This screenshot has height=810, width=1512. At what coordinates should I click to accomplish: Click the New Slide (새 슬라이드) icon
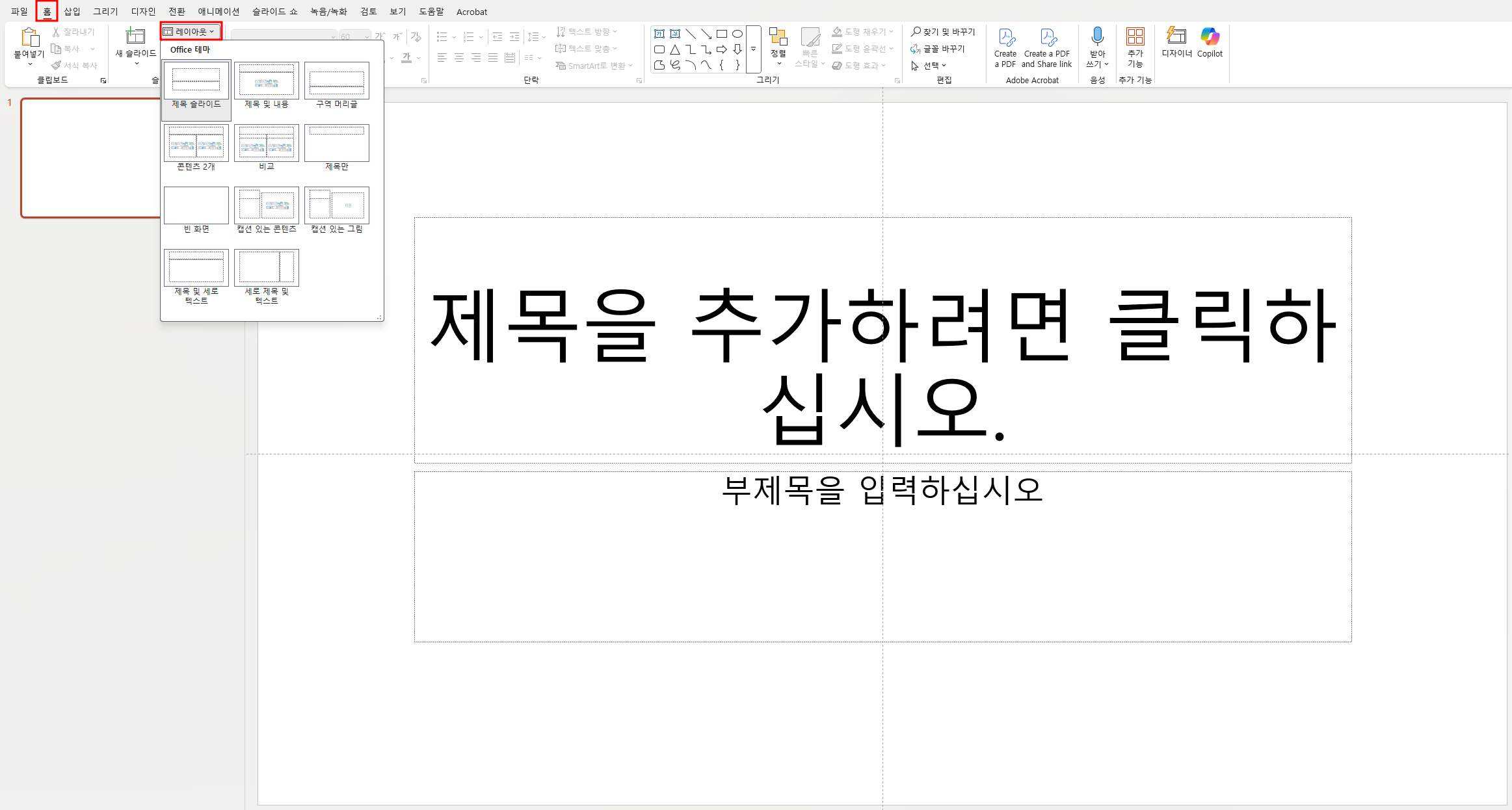[x=135, y=36]
